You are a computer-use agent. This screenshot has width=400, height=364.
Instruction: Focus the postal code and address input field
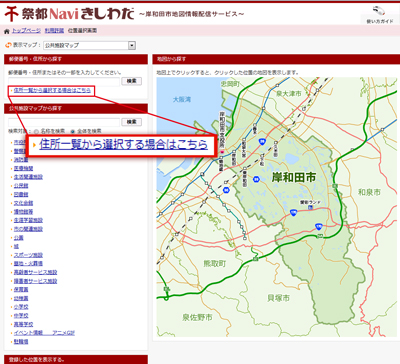pyautogui.click(x=64, y=81)
